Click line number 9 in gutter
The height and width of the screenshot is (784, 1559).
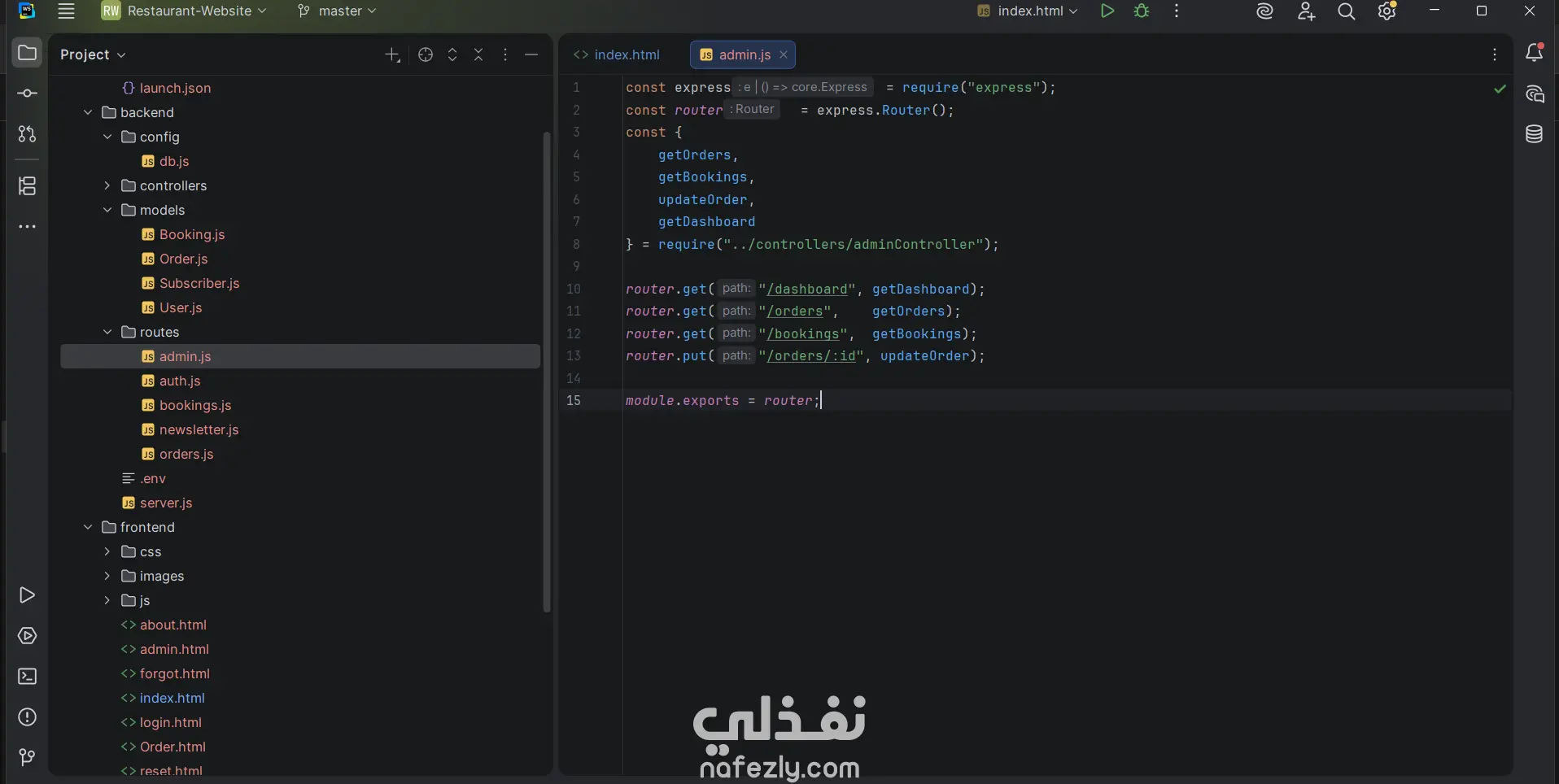pos(576,266)
